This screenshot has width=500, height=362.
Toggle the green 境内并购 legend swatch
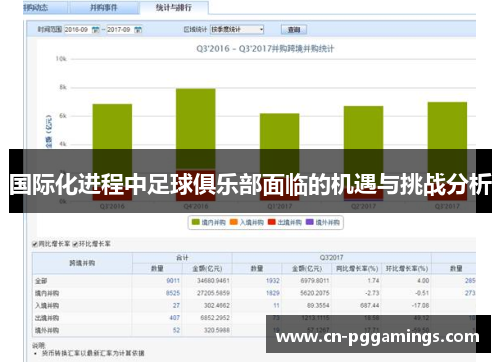[196, 222]
